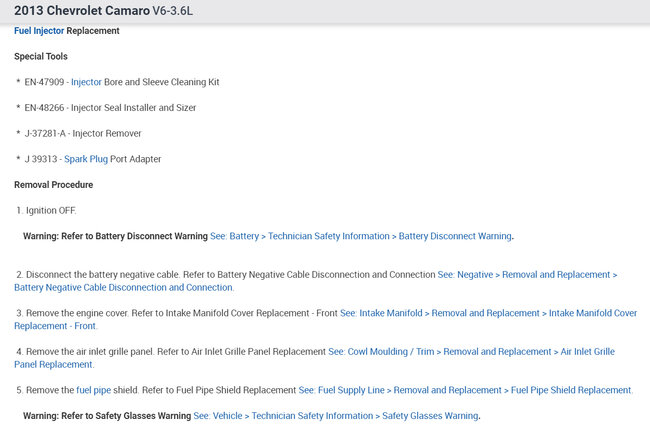This screenshot has width=650, height=439.
Task: Open the Fuel Injector link in title
Action: point(39,31)
